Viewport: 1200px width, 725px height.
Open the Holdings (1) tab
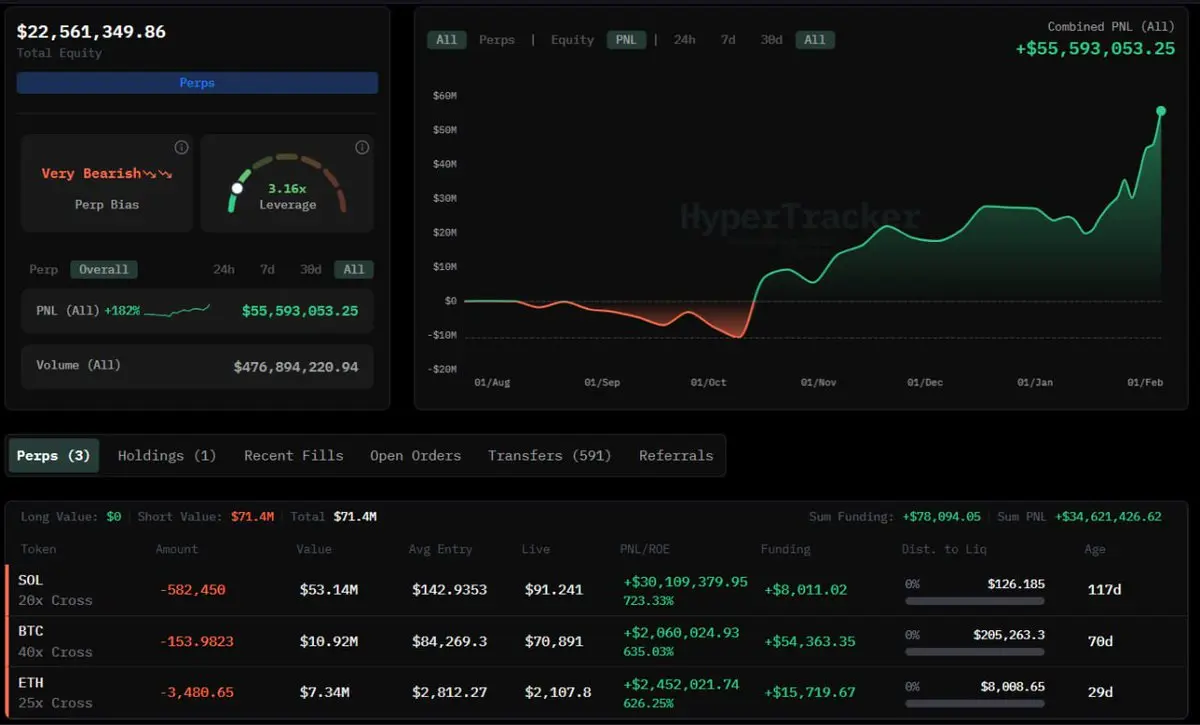(167, 455)
